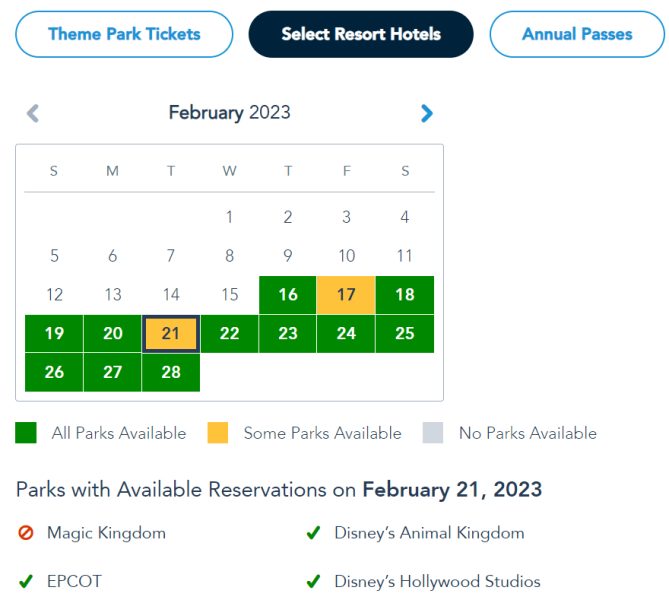The height and width of the screenshot is (600, 669).
Task: Select February 17 on the calendar
Action: 346,295
